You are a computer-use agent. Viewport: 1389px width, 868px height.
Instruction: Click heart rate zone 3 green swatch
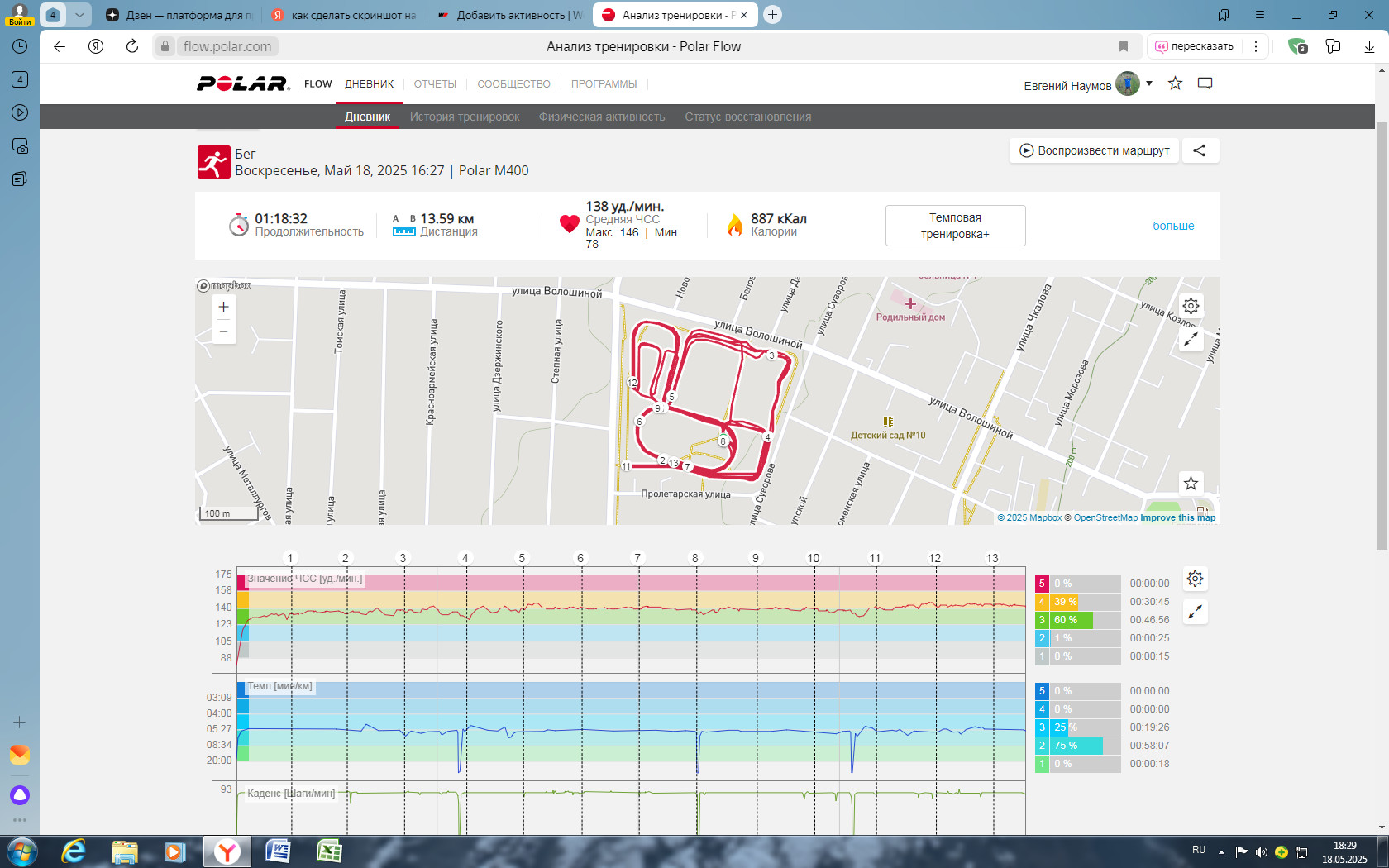pyautogui.click(x=1042, y=620)
